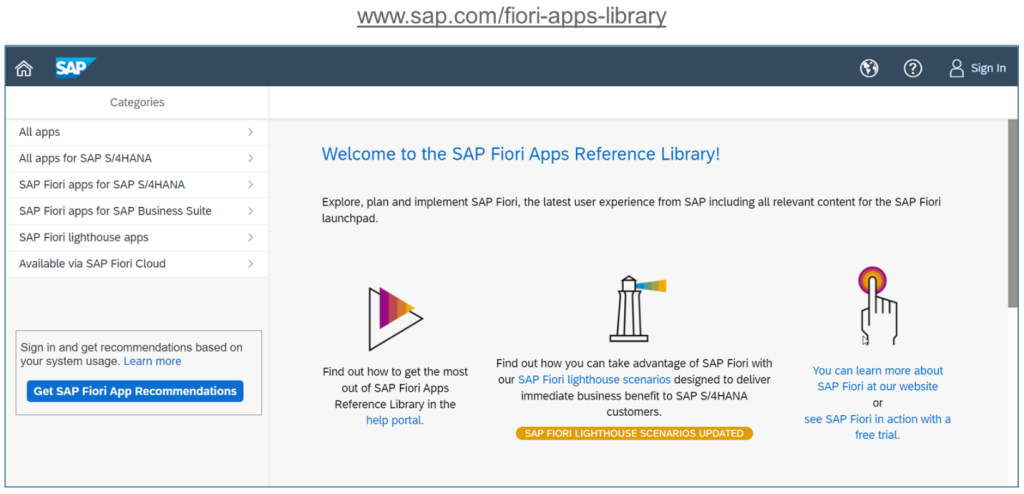Viewport: 1024px width, 494px height.
Task: Click the Categories panel header
Action: [x=137, y=103]
